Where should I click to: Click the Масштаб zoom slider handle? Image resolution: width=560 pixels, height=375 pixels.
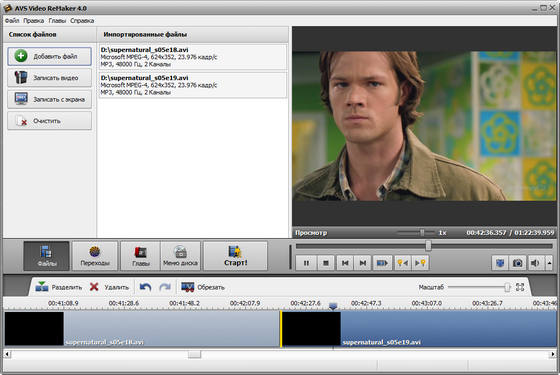coord(507,287)
